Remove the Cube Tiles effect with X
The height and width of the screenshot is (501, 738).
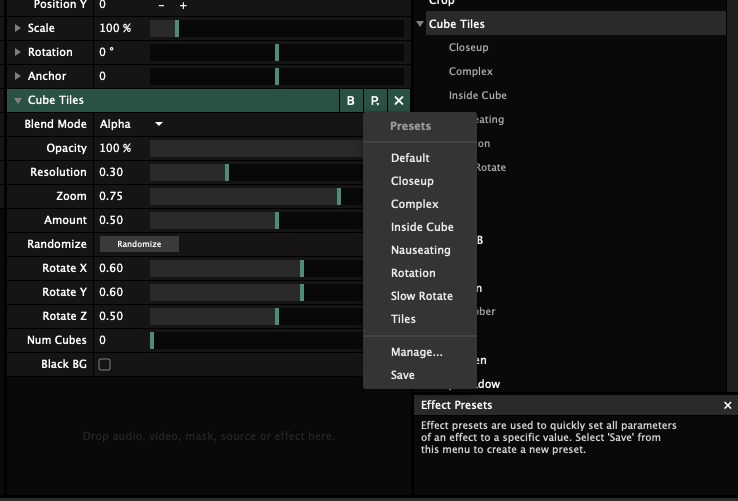point(399,100)
